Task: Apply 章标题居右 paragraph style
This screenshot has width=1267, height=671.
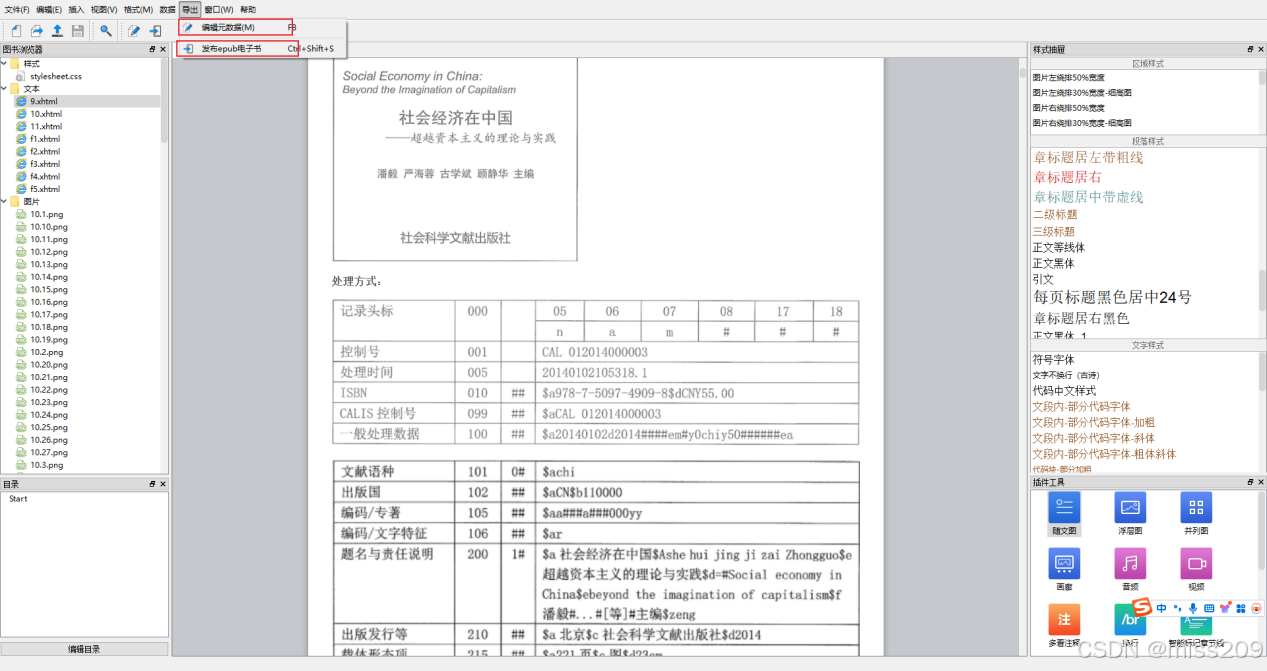Action: [x=1067, y=177]
